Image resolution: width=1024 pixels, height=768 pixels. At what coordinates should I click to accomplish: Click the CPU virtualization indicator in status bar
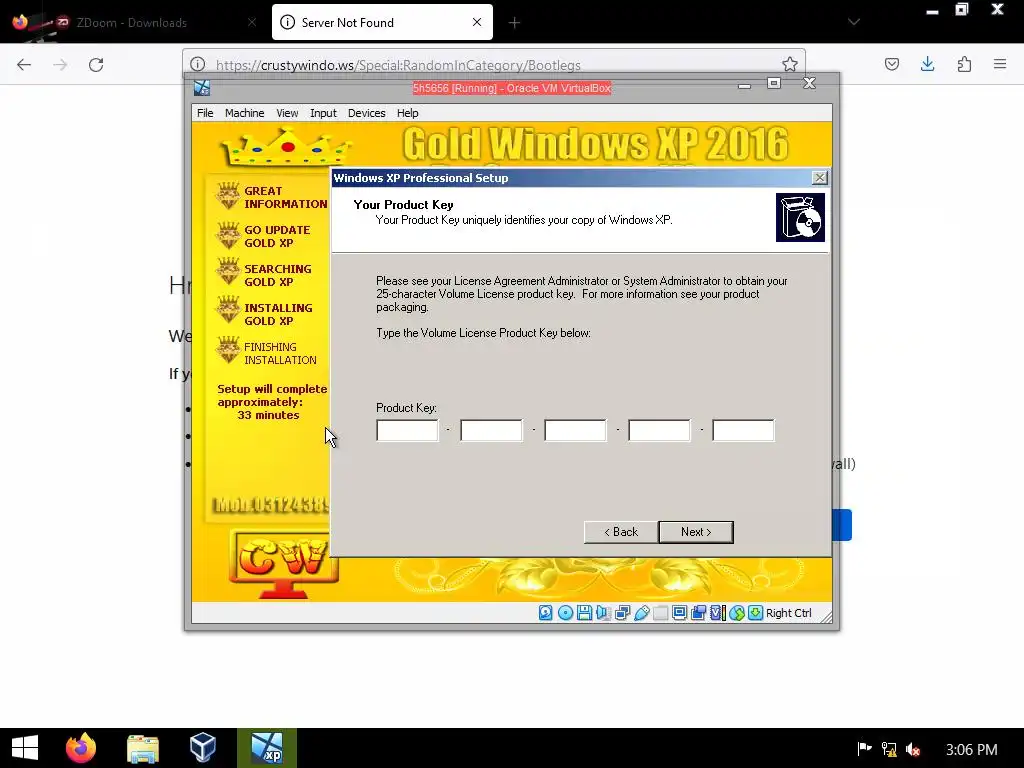tap(718, 613)
